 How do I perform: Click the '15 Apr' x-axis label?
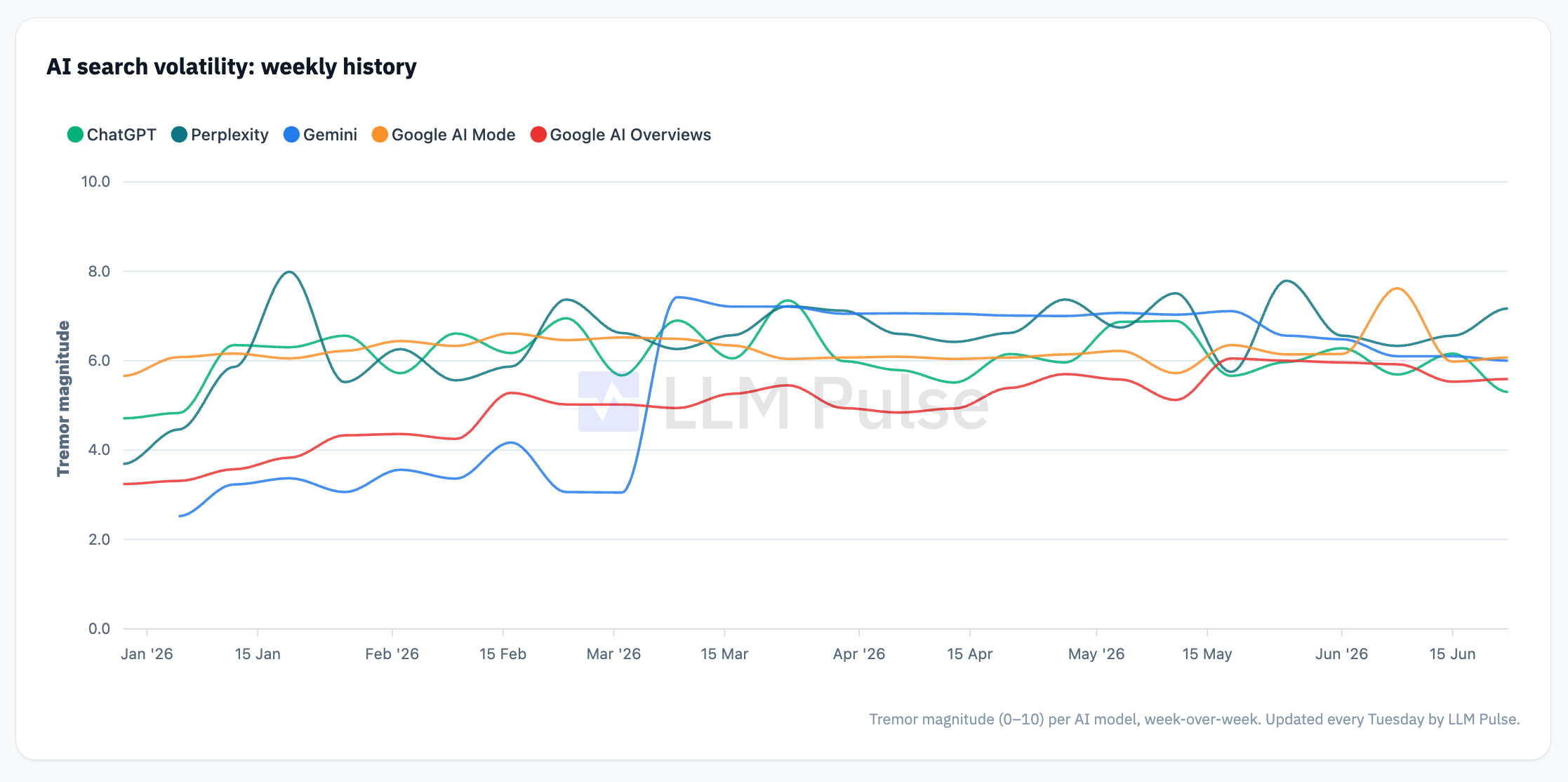coord(969,654)
